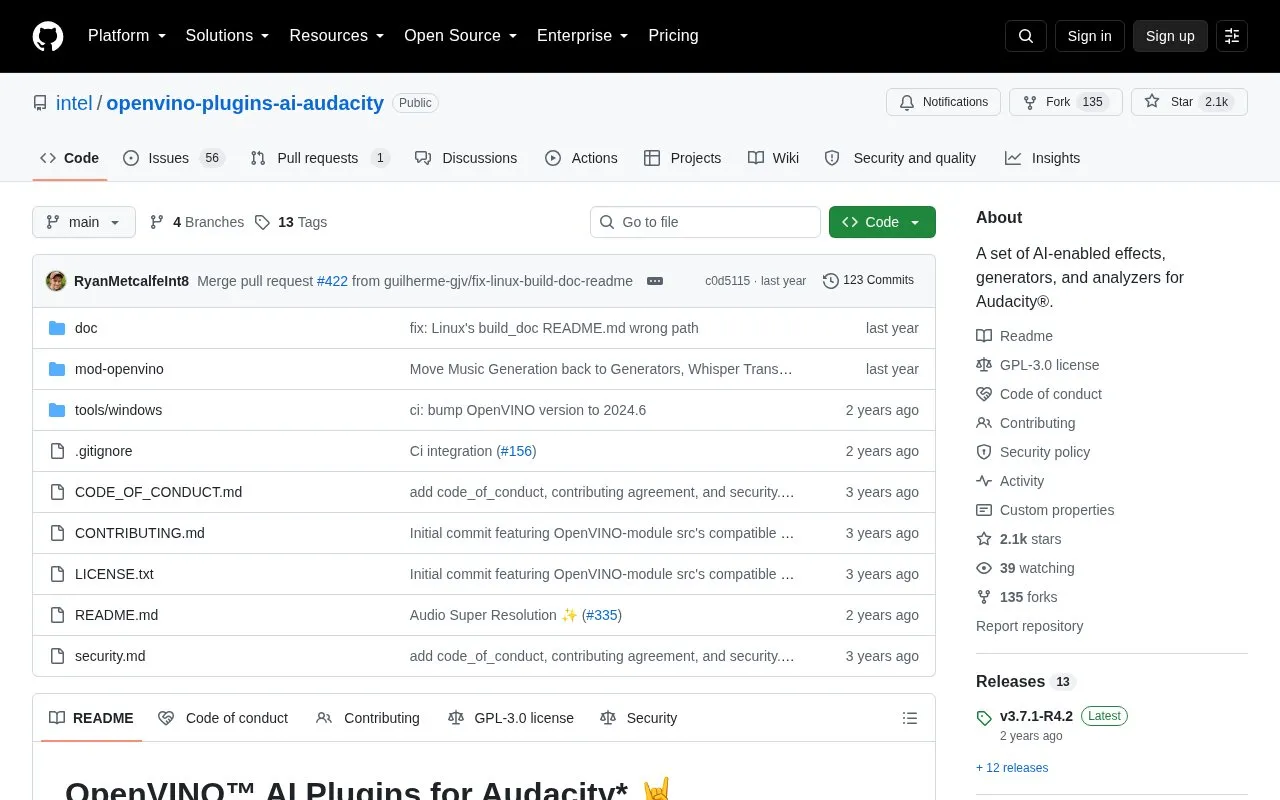Image resolution: width=1280 pixels, height=800 pixels.
Task: Open the green Code dropdown button
Action: click(882, 222)
